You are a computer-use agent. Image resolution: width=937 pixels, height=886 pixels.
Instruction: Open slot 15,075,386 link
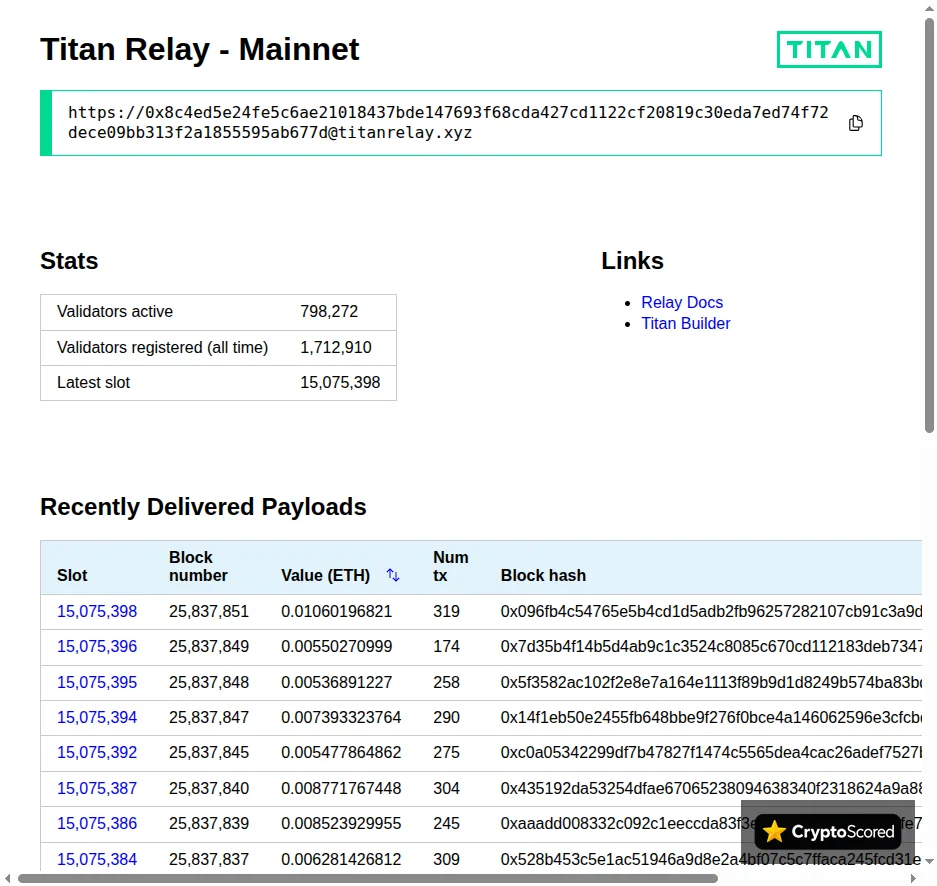pos(97,823)
